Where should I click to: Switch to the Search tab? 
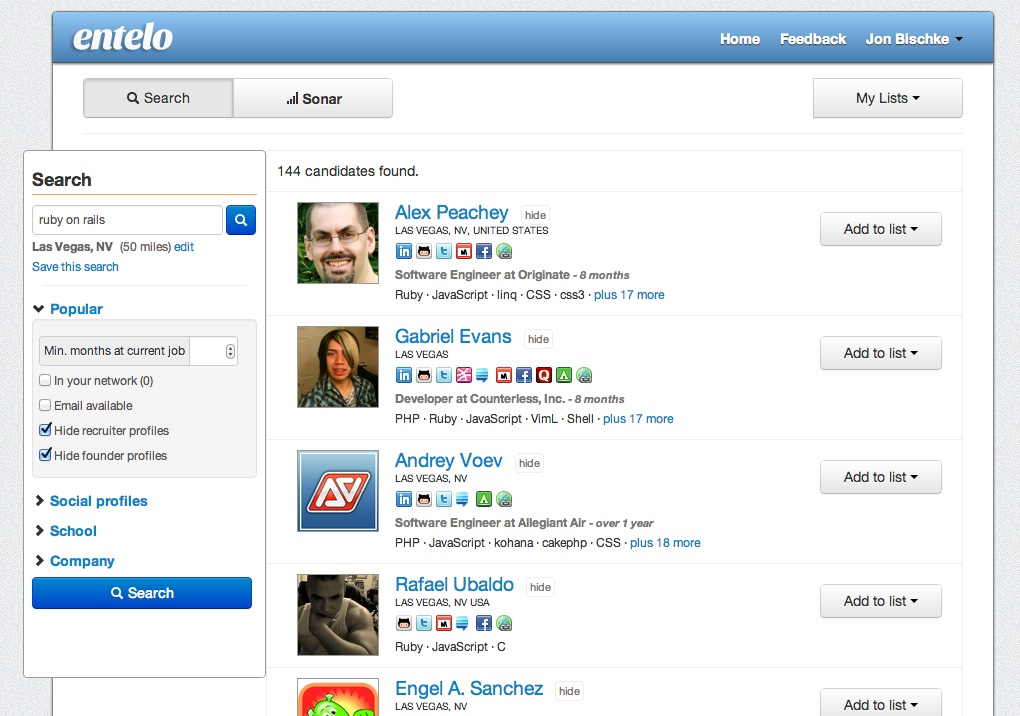pos(158,98)
